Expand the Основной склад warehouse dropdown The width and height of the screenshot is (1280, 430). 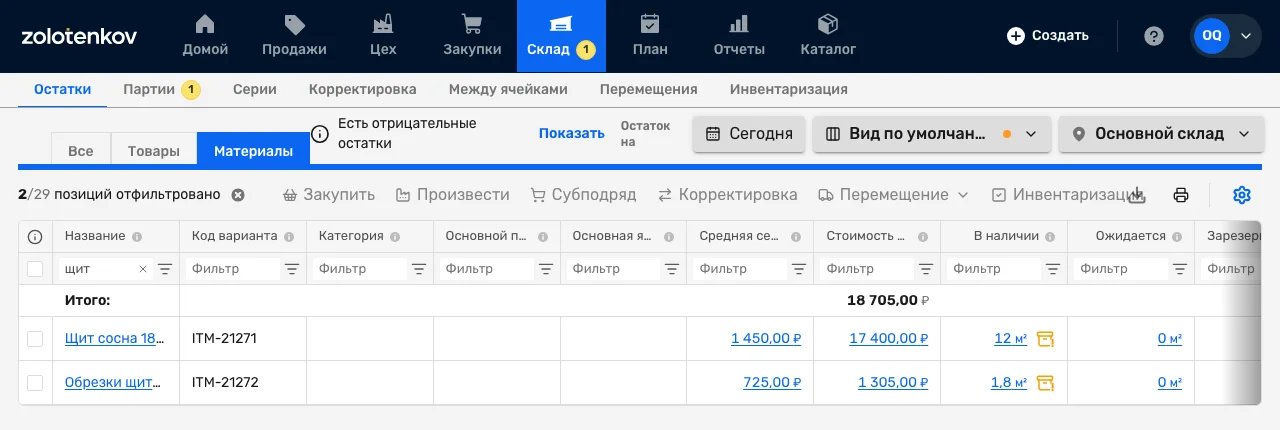(x=1160, y=134)
